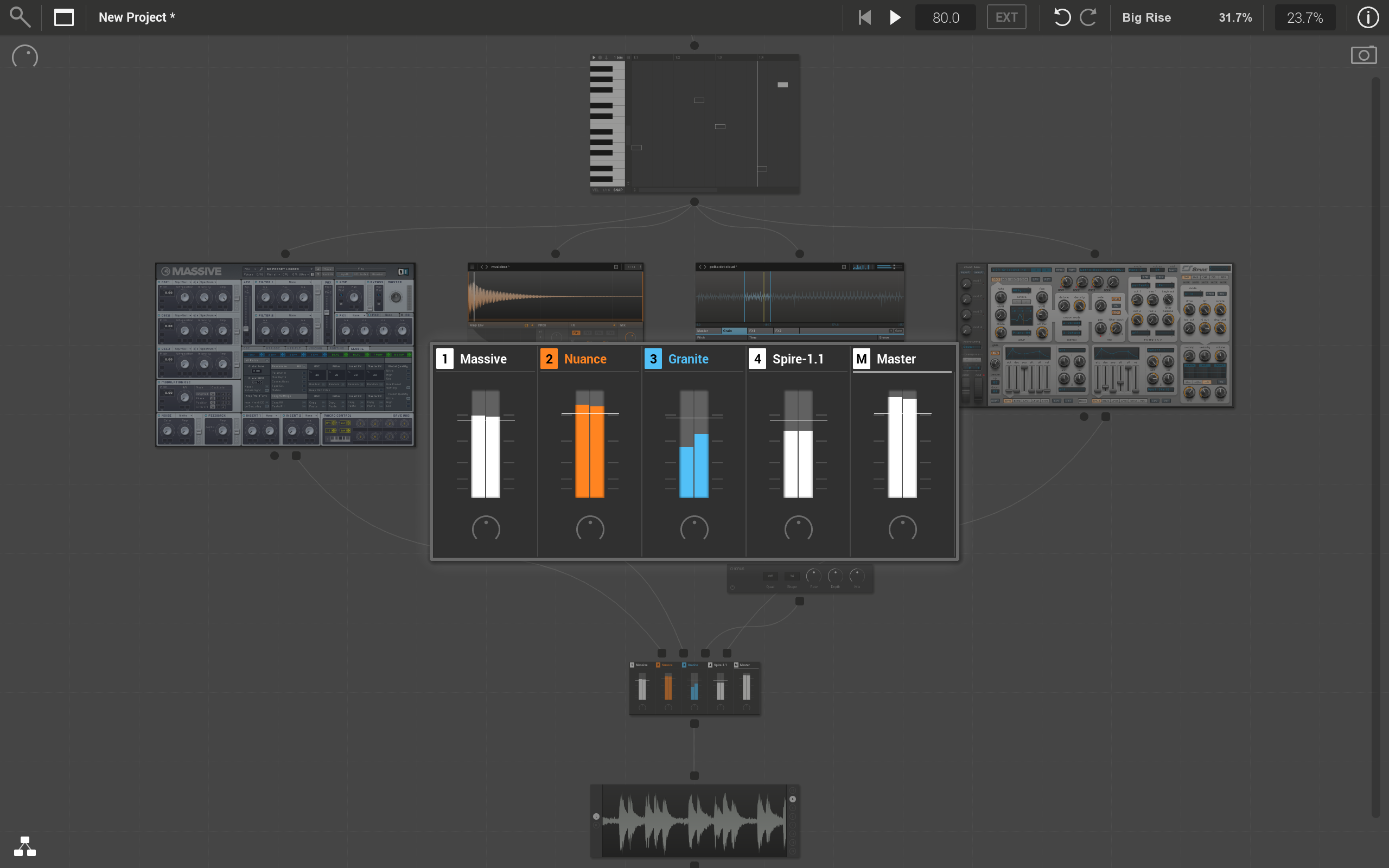Undo the last action
Image resolution: width=1389 pixels, height=868 pixels.
(x=1062, y=17)
